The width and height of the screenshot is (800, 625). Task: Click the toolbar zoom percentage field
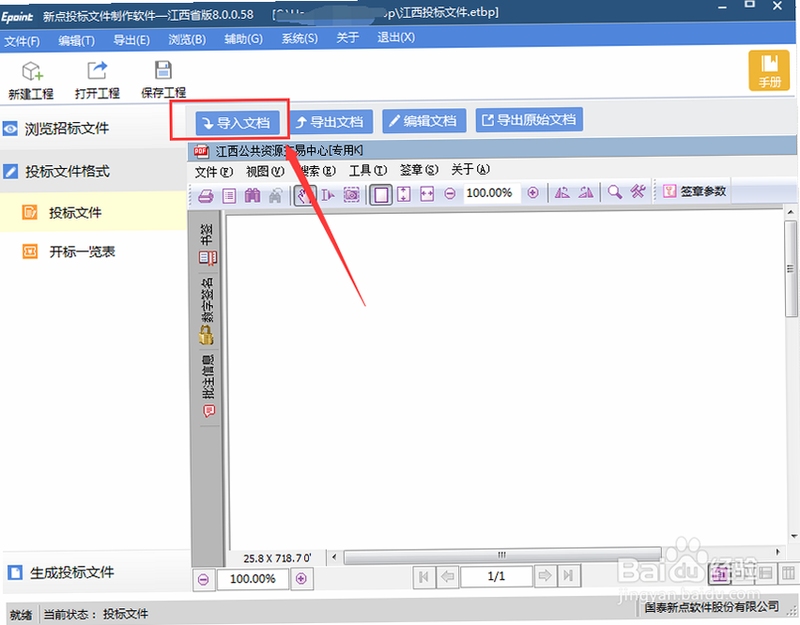coord(490,193)
